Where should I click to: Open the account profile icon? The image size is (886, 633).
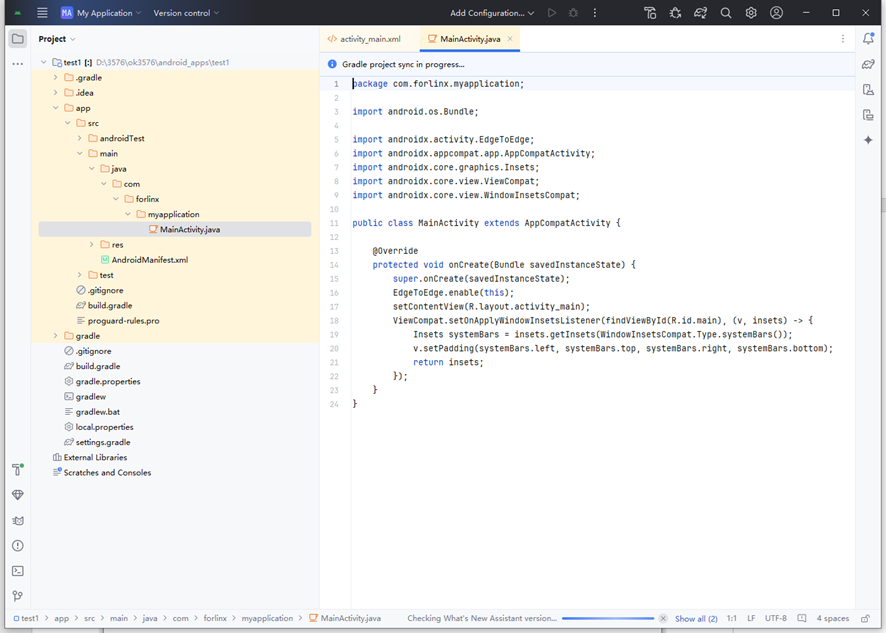click(776, 12)
